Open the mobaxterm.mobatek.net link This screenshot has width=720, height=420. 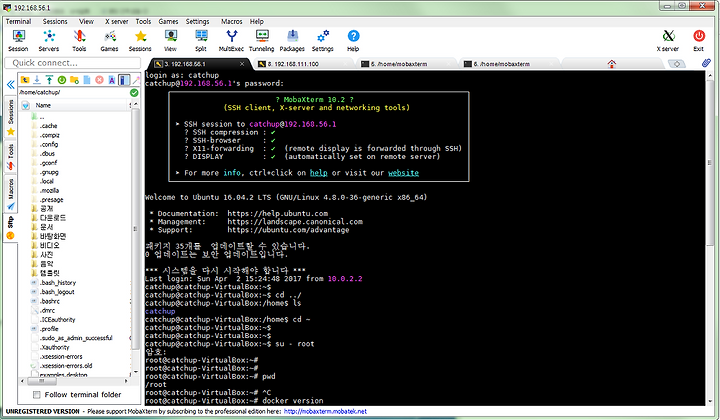pyautogui.click(x=325, y=411)
